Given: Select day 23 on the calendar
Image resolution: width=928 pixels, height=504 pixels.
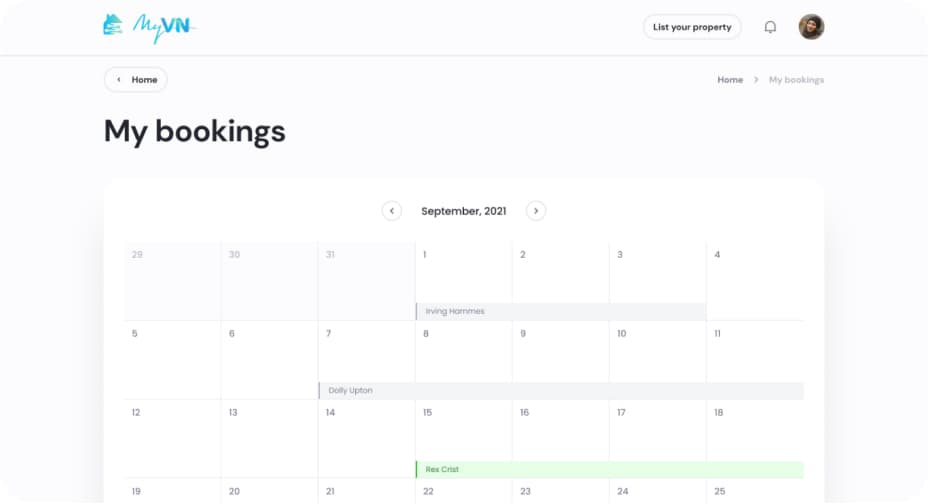Looking at the screenshot, I should click(x=560, y=491).
